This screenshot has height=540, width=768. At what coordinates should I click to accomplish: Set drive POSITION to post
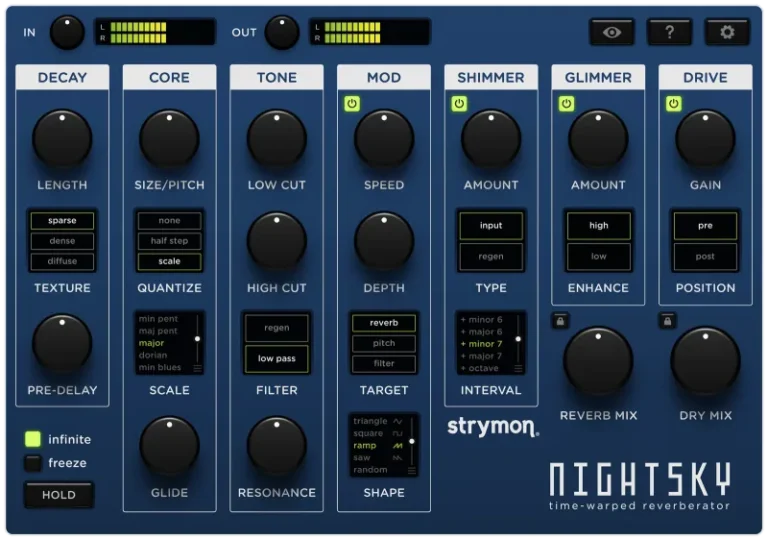(705, 256)
